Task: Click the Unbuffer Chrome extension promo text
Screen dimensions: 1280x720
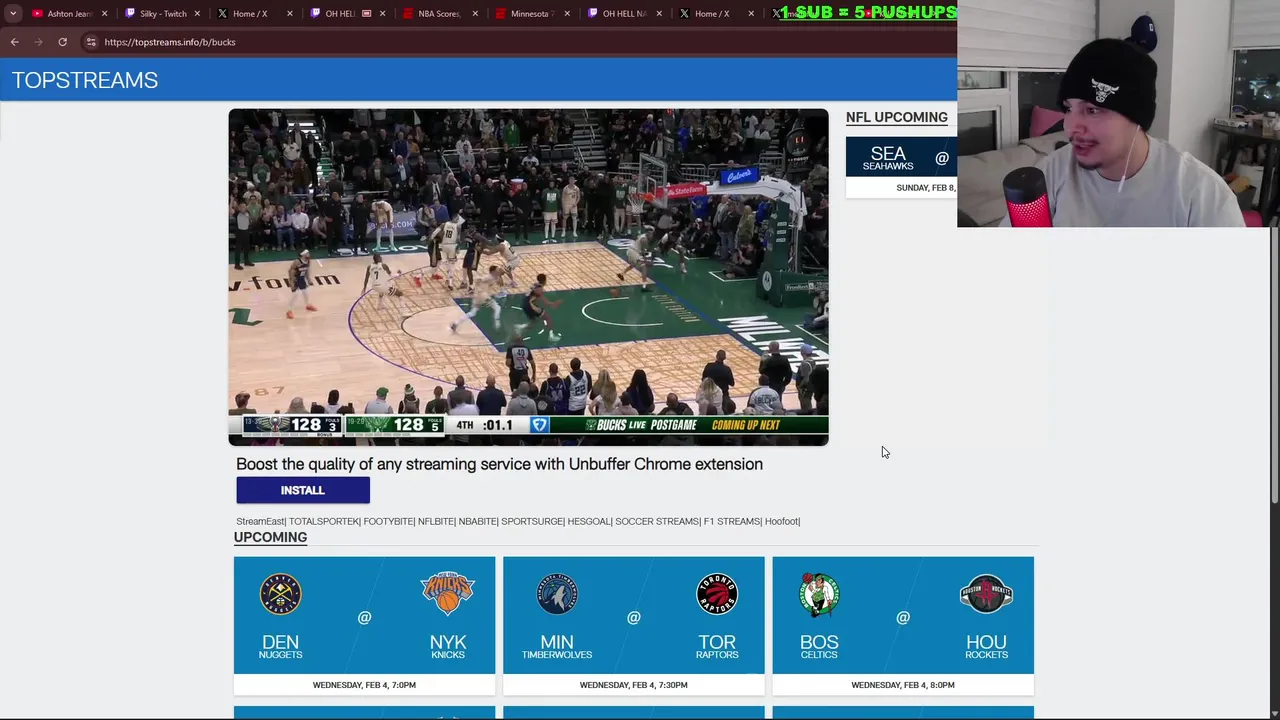Action: pos(499,464)
